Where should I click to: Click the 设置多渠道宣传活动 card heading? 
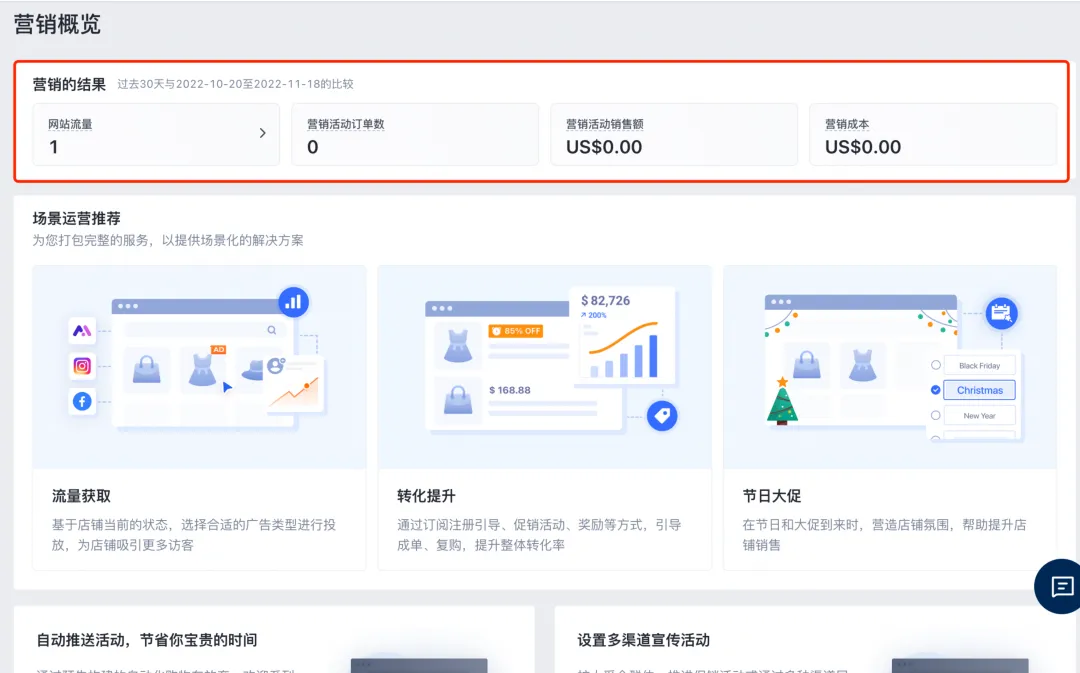coord(643,640)
